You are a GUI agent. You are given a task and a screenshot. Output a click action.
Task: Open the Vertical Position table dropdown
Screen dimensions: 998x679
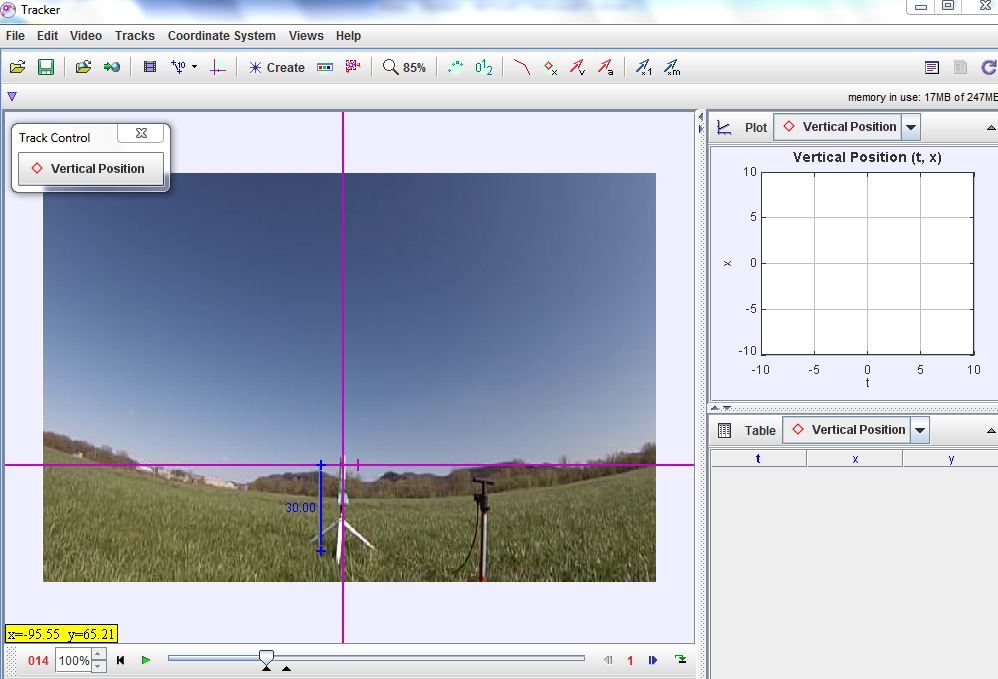pos(918,430)
